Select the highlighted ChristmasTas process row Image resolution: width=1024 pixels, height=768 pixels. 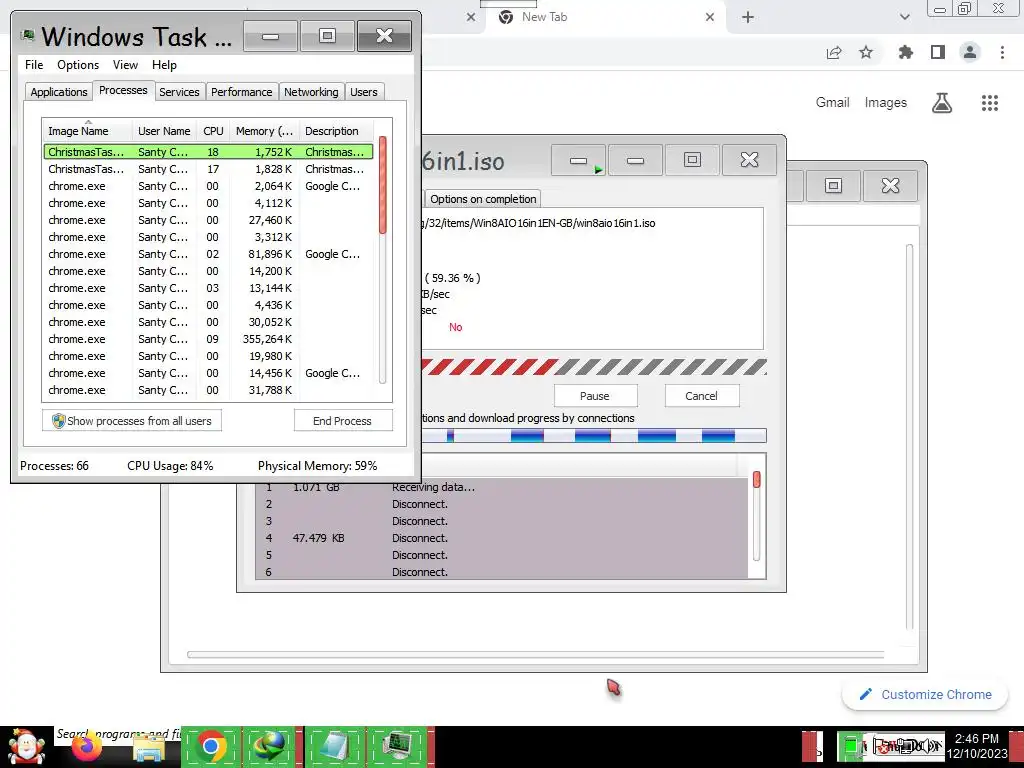point(208,152)
